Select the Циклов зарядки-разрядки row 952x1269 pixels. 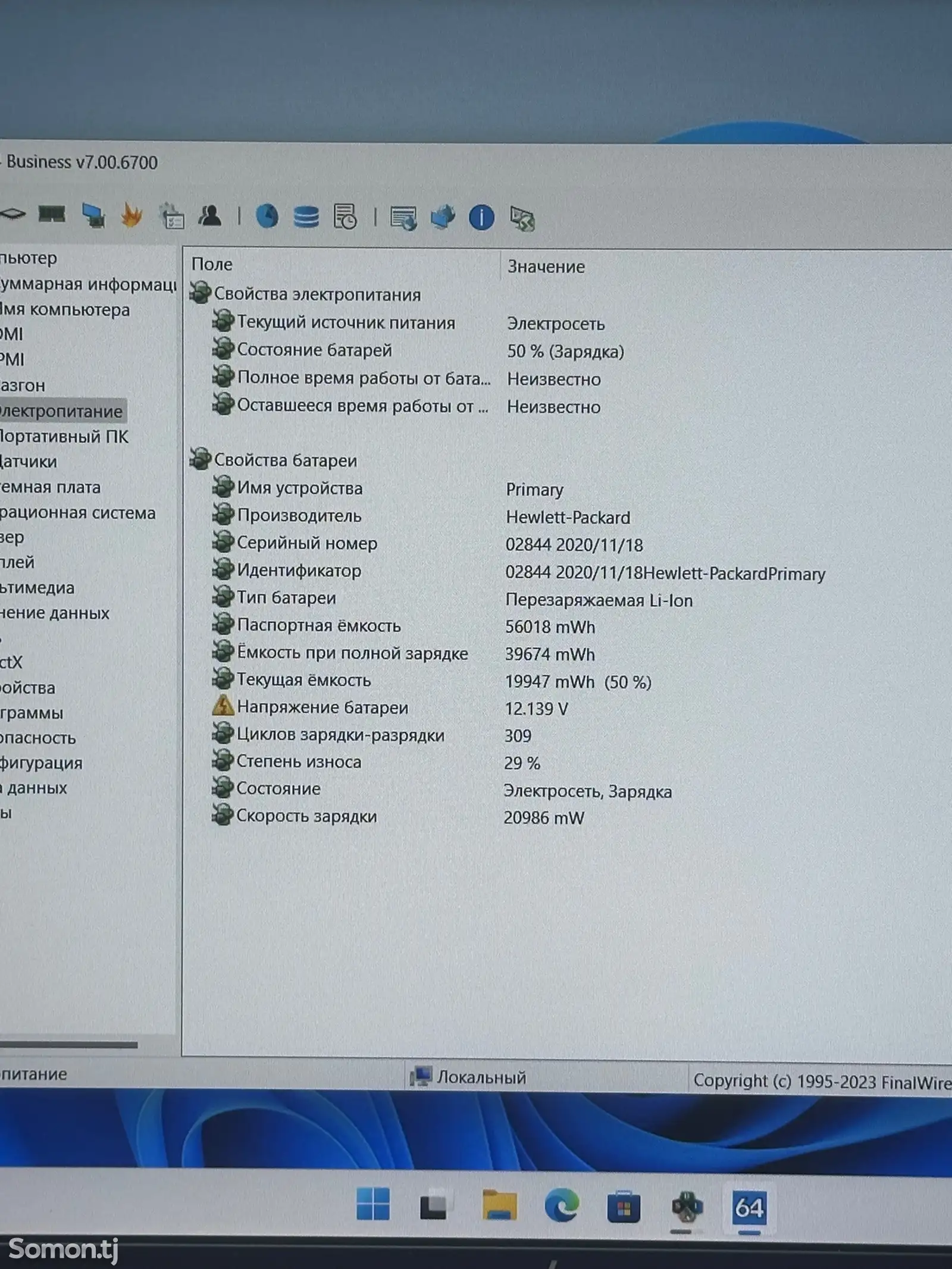point(372,735)
